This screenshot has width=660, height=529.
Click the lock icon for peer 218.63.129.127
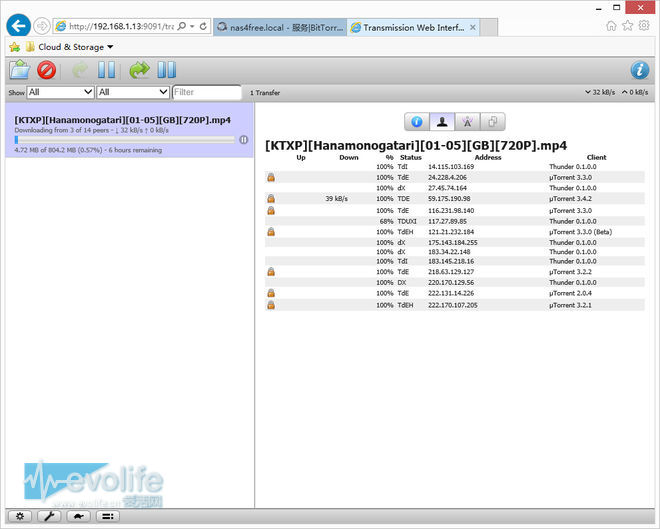tap(271, 271)
